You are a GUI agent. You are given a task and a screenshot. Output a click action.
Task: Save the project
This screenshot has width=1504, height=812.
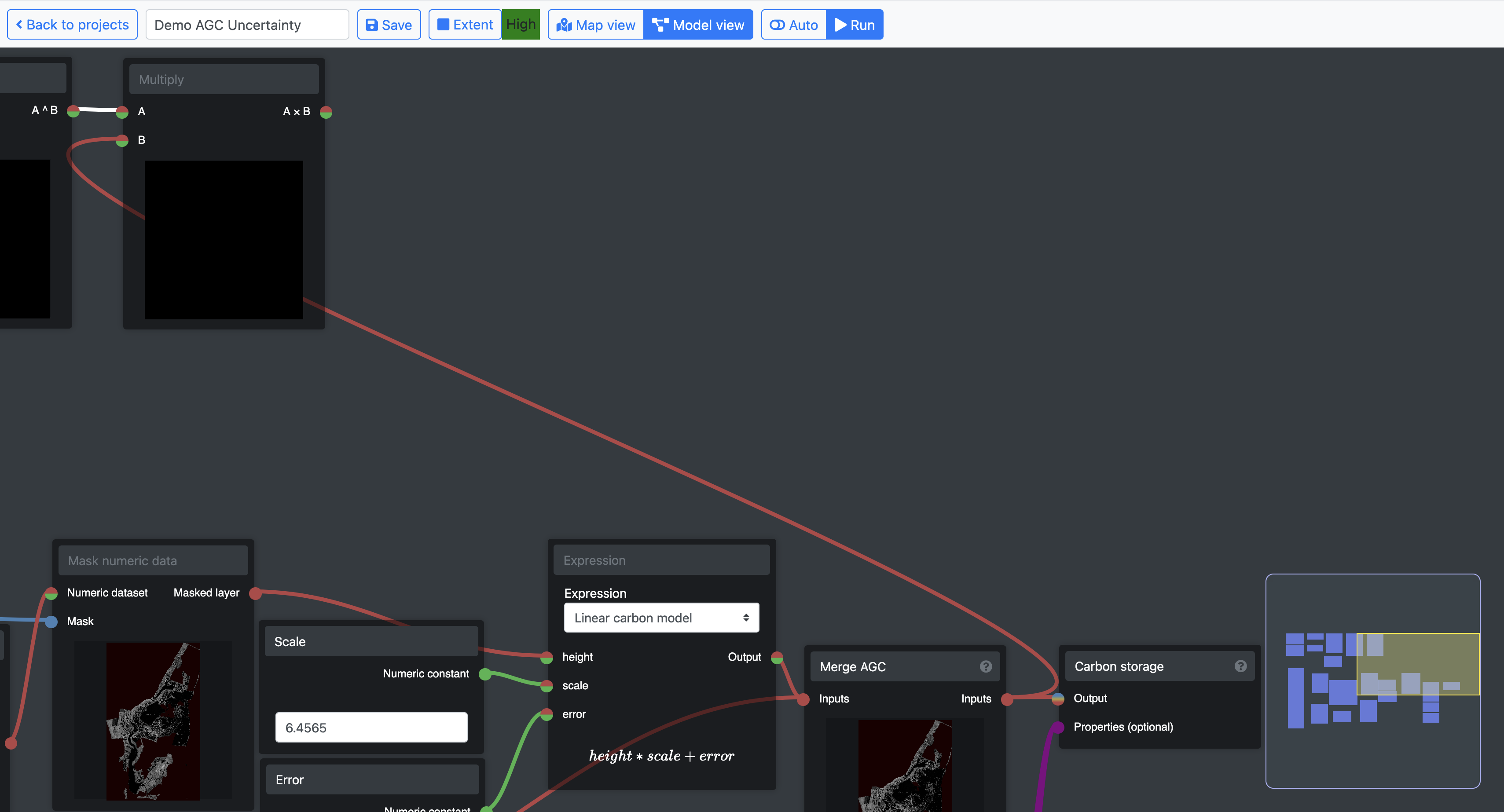coord(389,25)
